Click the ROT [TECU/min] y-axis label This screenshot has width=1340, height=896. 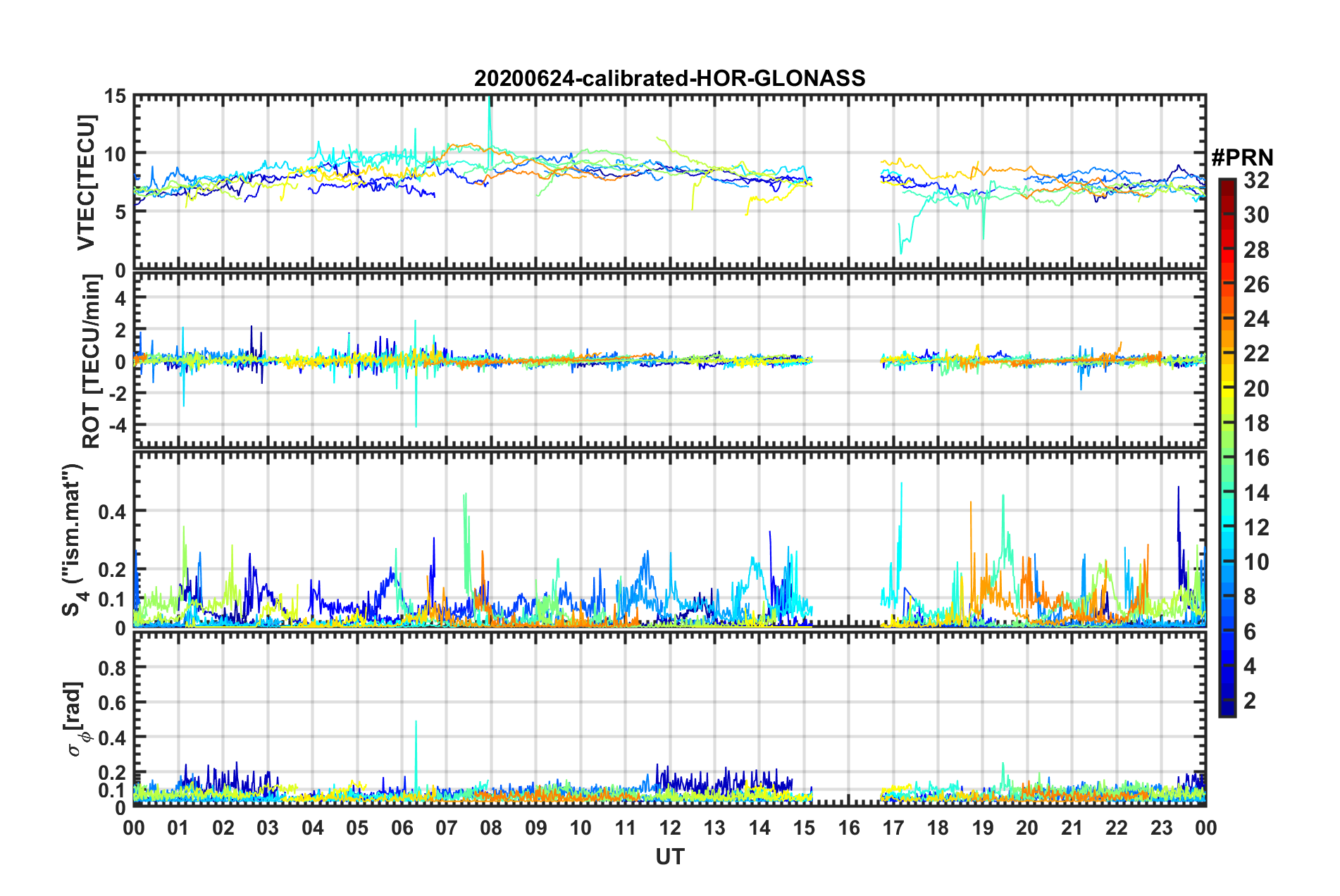coord(92,361)
